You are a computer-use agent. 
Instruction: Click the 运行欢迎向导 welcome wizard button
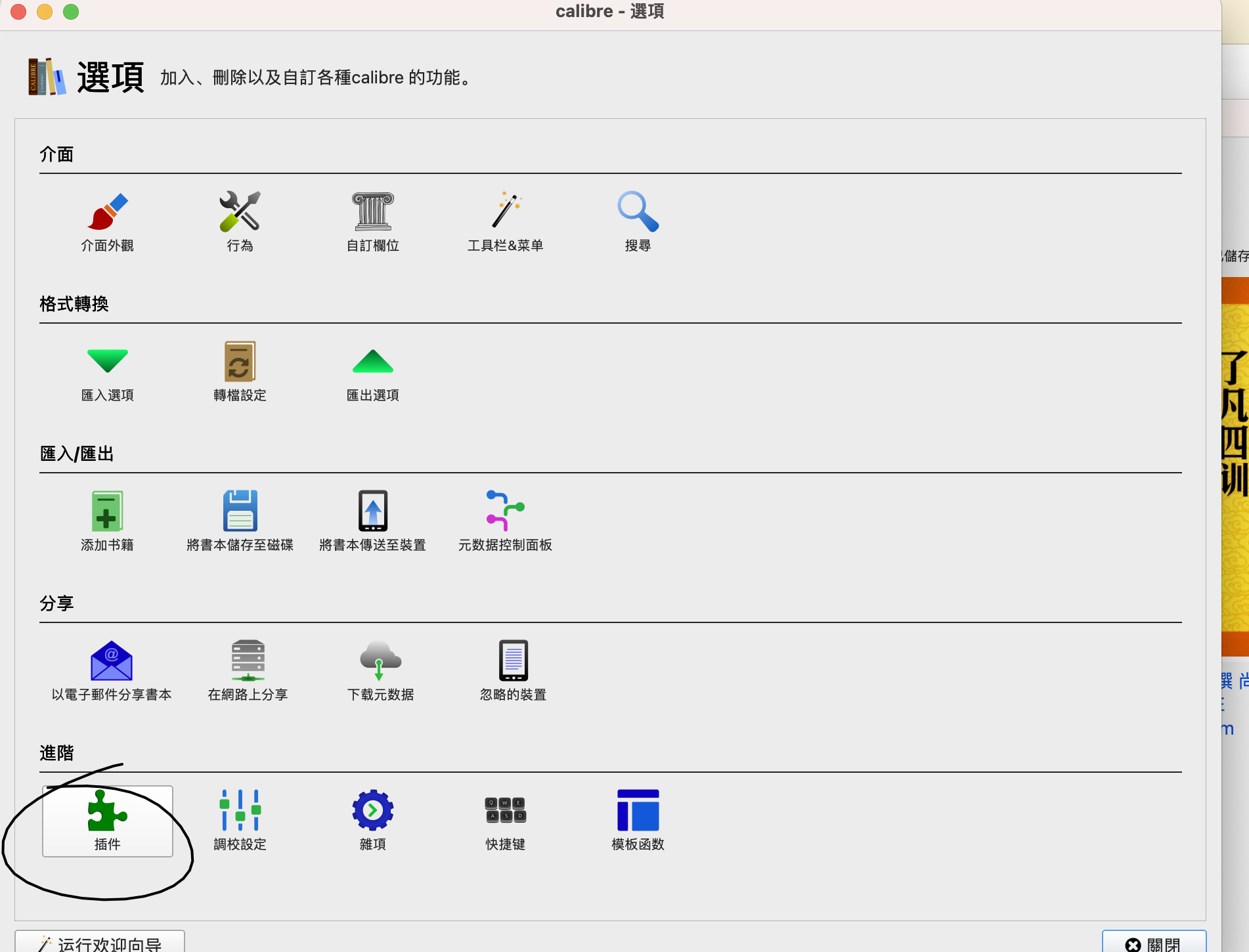[x=100, y=943]
